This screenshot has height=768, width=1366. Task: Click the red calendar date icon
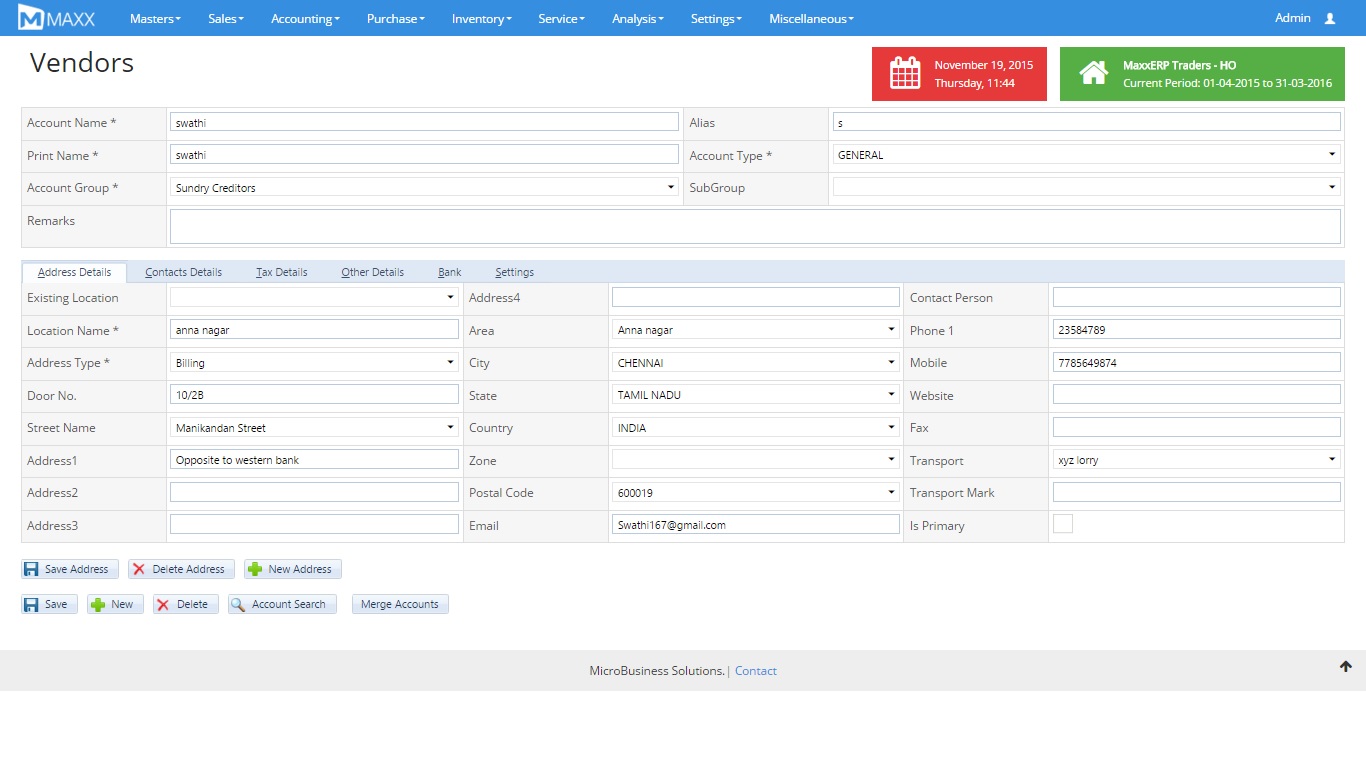(905, 74)
